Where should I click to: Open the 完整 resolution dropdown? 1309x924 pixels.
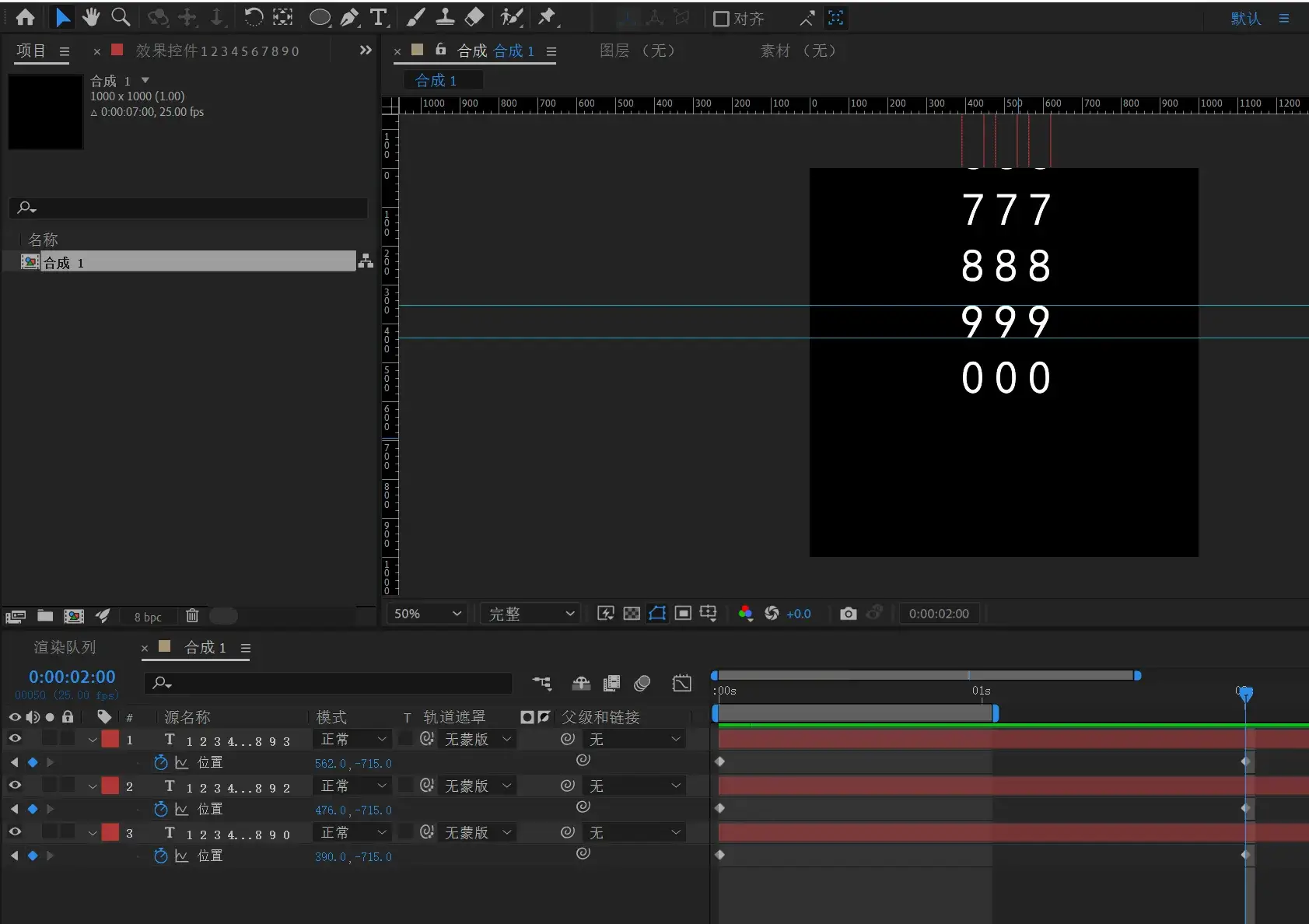531,613
